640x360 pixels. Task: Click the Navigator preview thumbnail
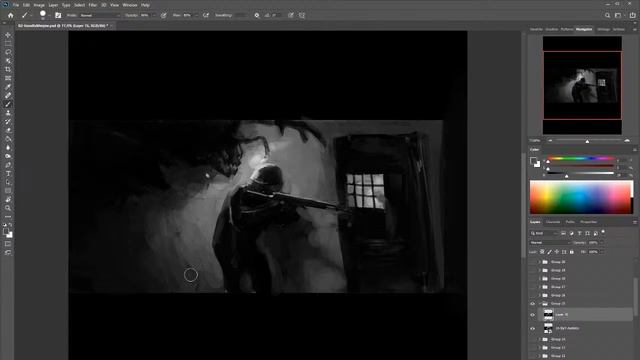pyautogui.click(x=582, y=85)
